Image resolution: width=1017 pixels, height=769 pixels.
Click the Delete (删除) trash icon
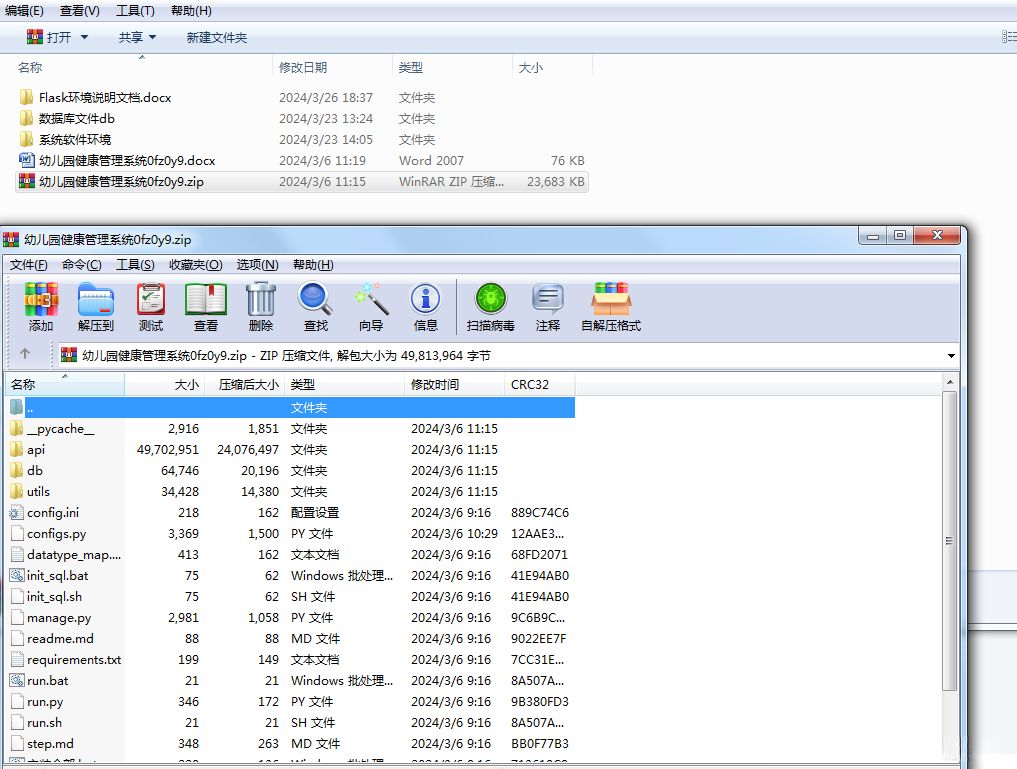(x=261, y=300)
